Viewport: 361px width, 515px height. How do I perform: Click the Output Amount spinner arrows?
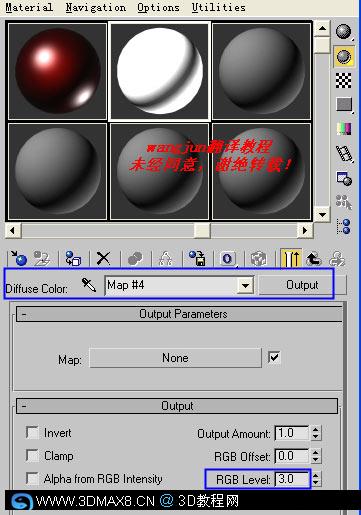[x=316, y=433]
